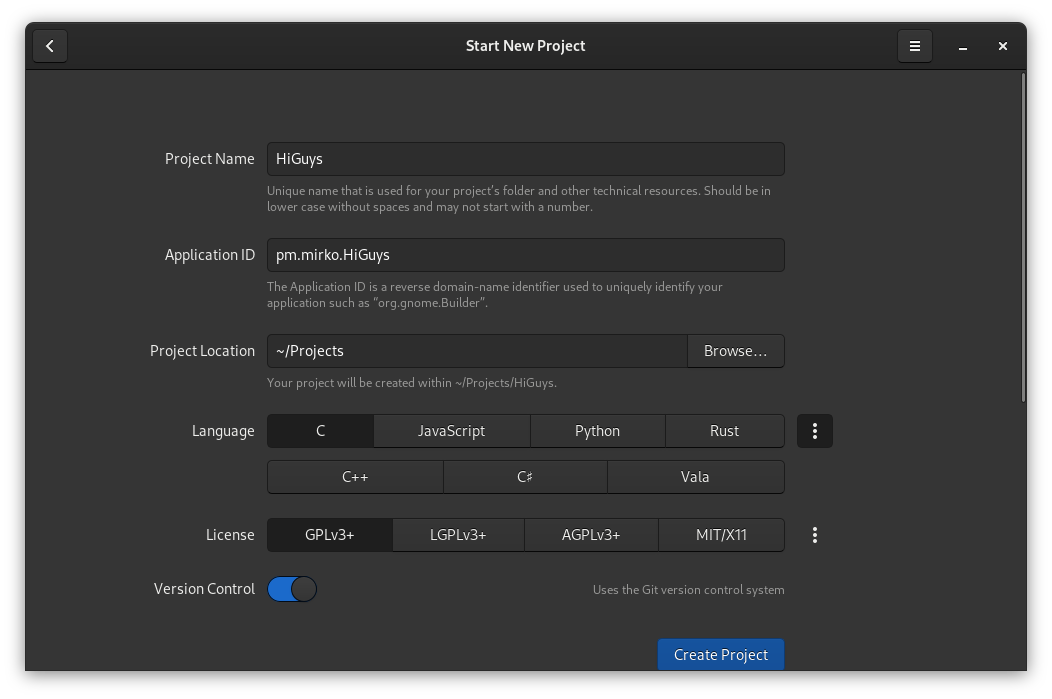Select Rust language option
The height and width of the screenshot is (699, 1052).
pos(724,431)
